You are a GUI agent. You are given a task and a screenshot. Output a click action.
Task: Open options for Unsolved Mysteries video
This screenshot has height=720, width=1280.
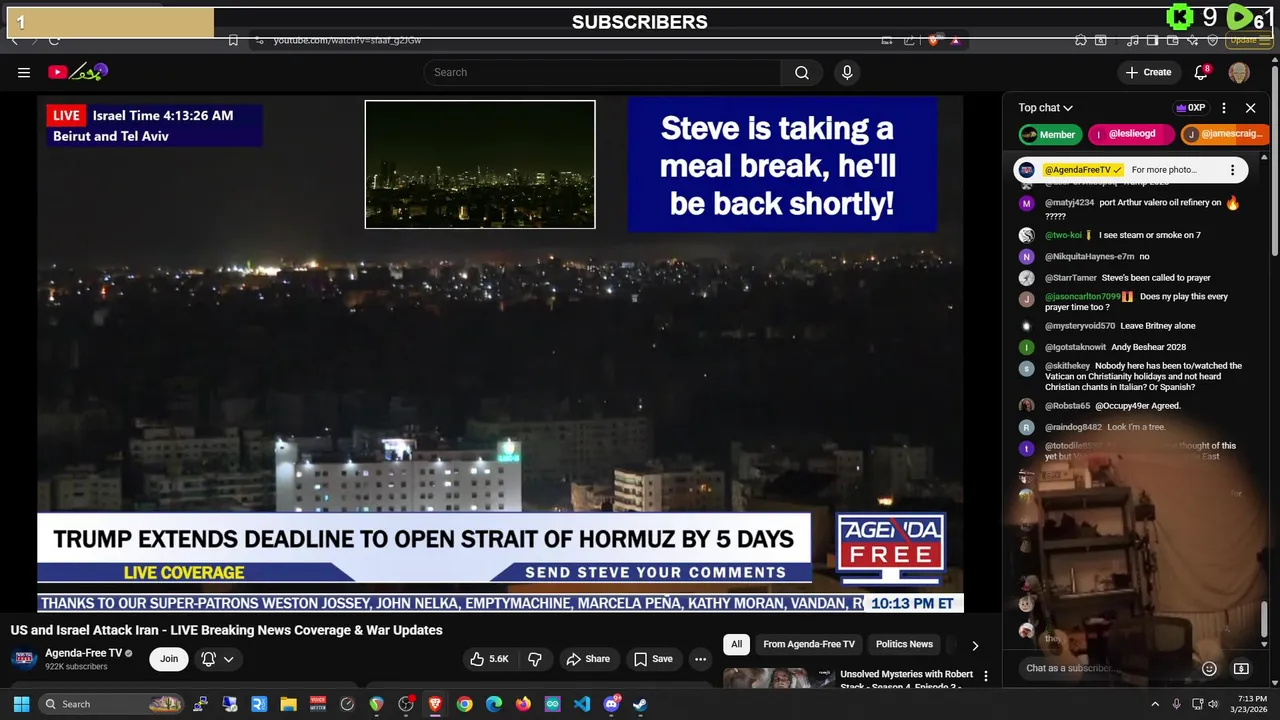[986, 677]
